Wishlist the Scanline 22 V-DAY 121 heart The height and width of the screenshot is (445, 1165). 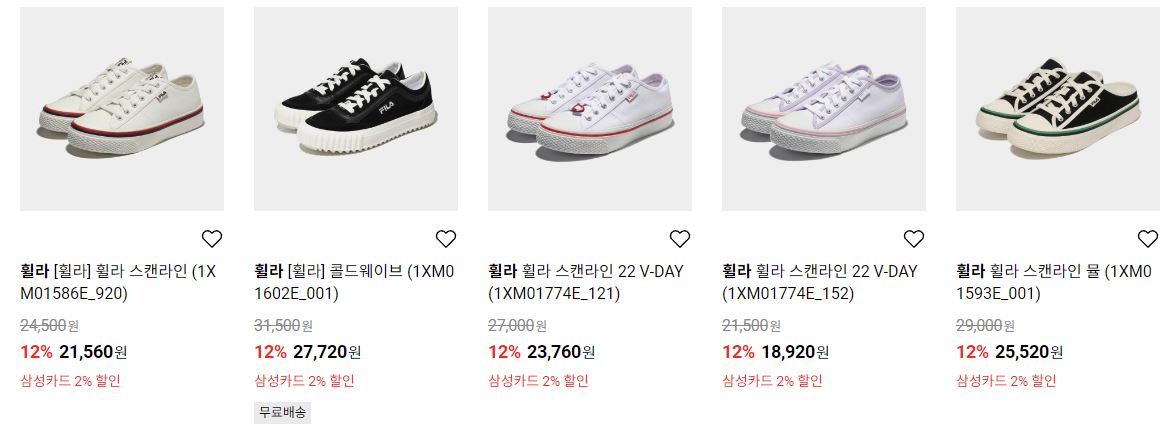tap(680, 238)
